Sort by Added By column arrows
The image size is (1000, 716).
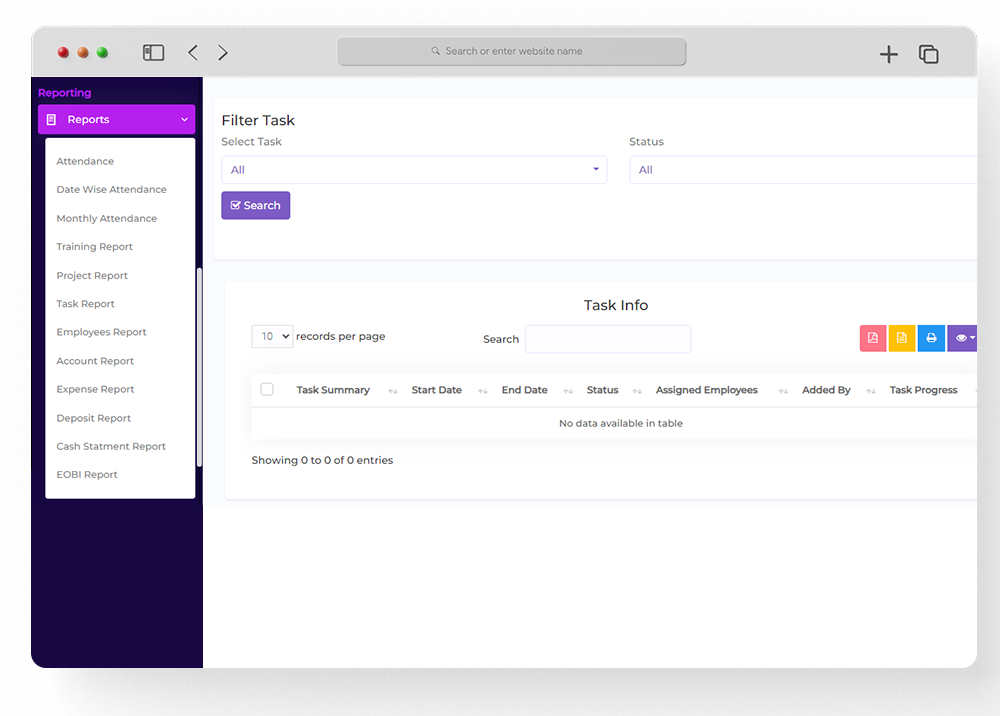871,391
